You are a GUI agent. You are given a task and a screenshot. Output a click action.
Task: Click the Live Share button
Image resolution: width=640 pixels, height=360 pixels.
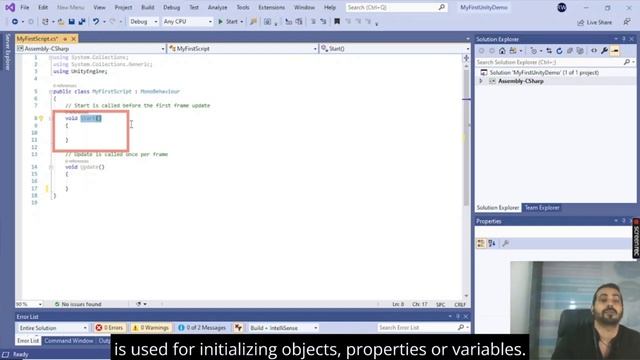click(595, 22)
